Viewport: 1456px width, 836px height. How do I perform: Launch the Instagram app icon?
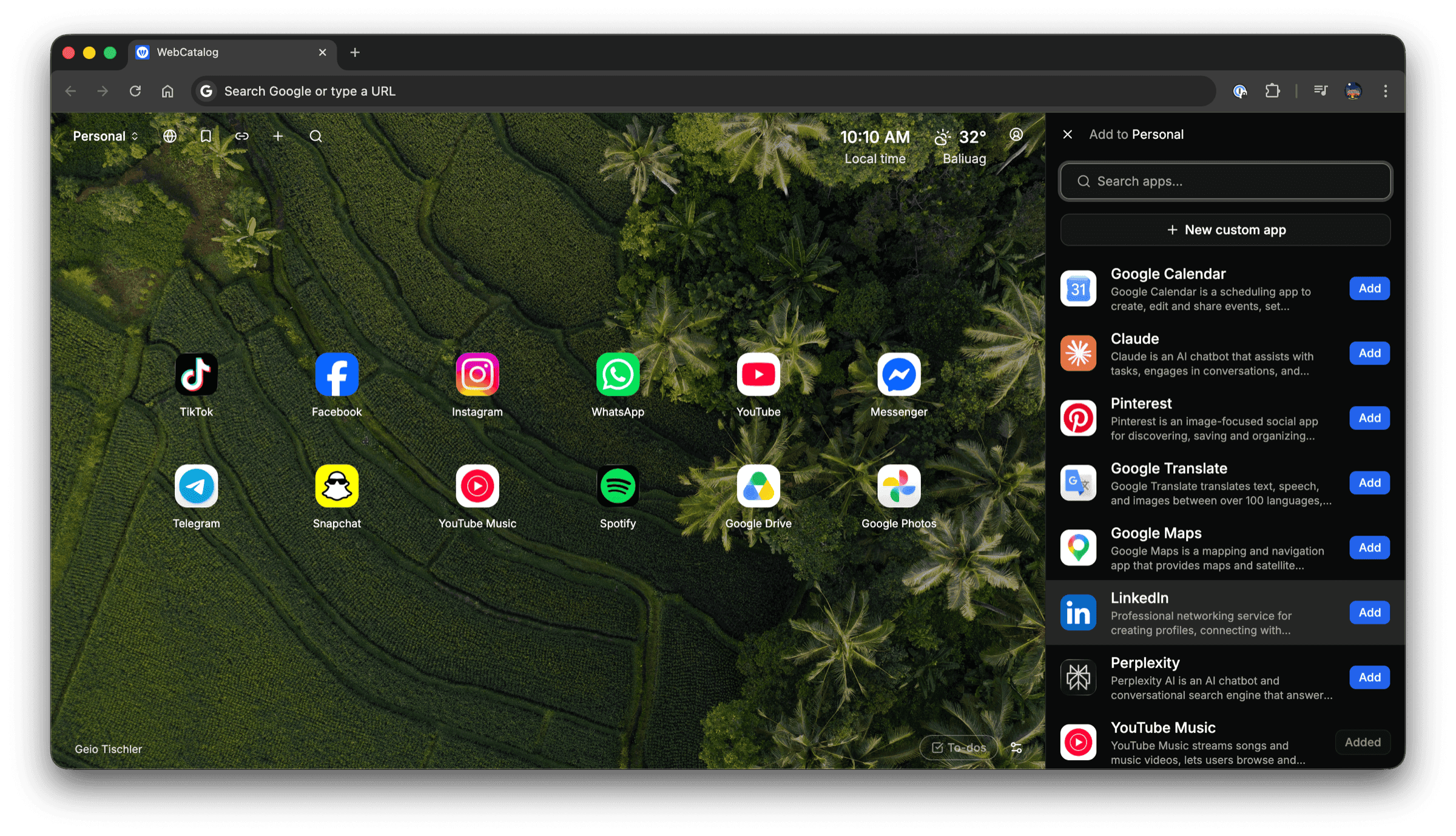[477, 374]
